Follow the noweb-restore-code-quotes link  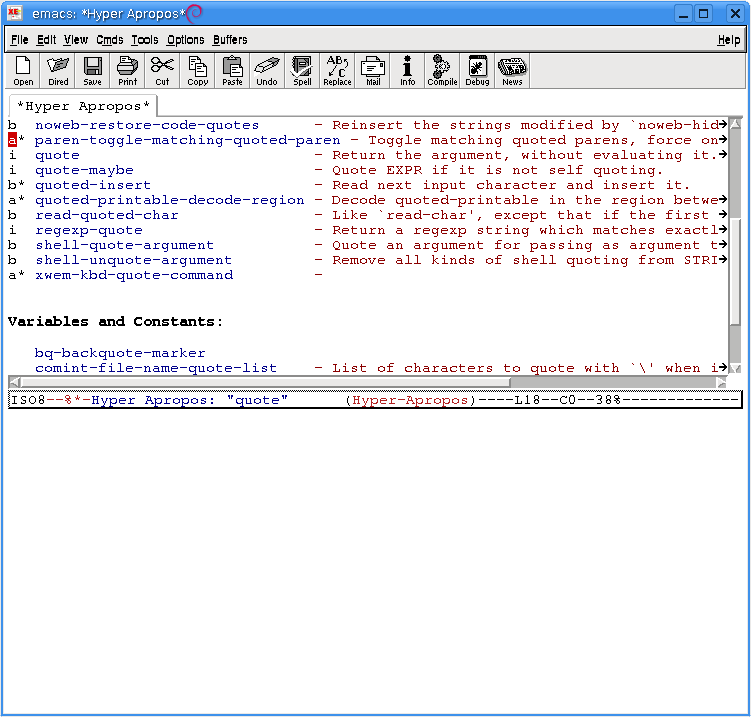point(147,125)
